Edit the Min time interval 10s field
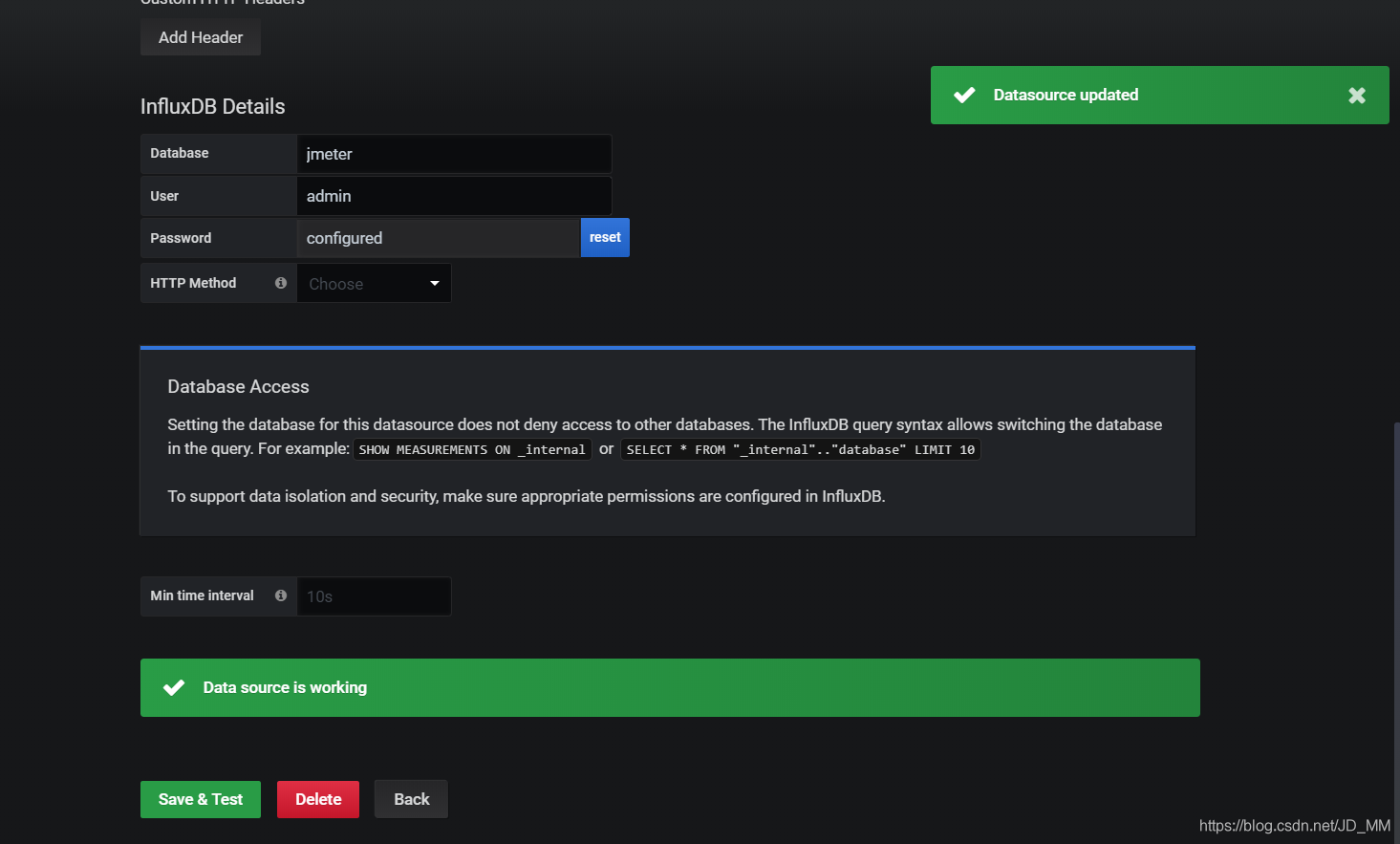Screen dimensions: 1400x844 (x=374, y=596)
